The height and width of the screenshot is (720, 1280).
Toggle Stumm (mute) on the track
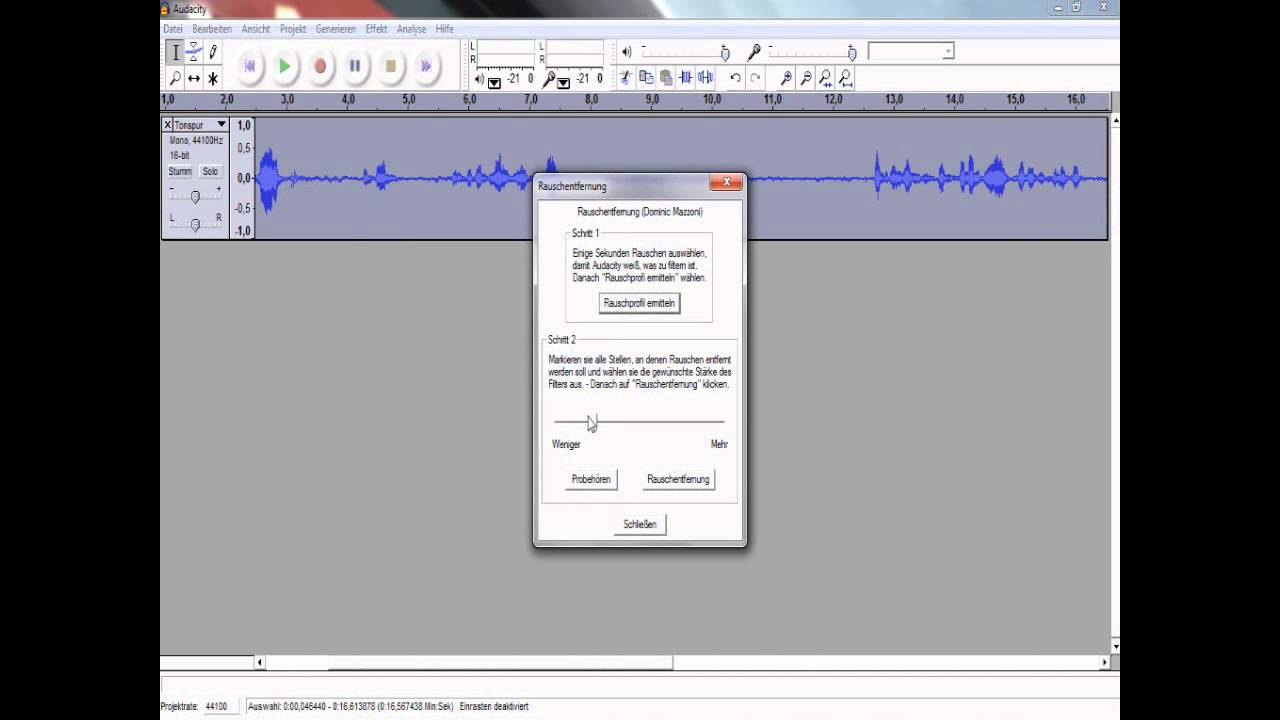click(x=180, y=171)
